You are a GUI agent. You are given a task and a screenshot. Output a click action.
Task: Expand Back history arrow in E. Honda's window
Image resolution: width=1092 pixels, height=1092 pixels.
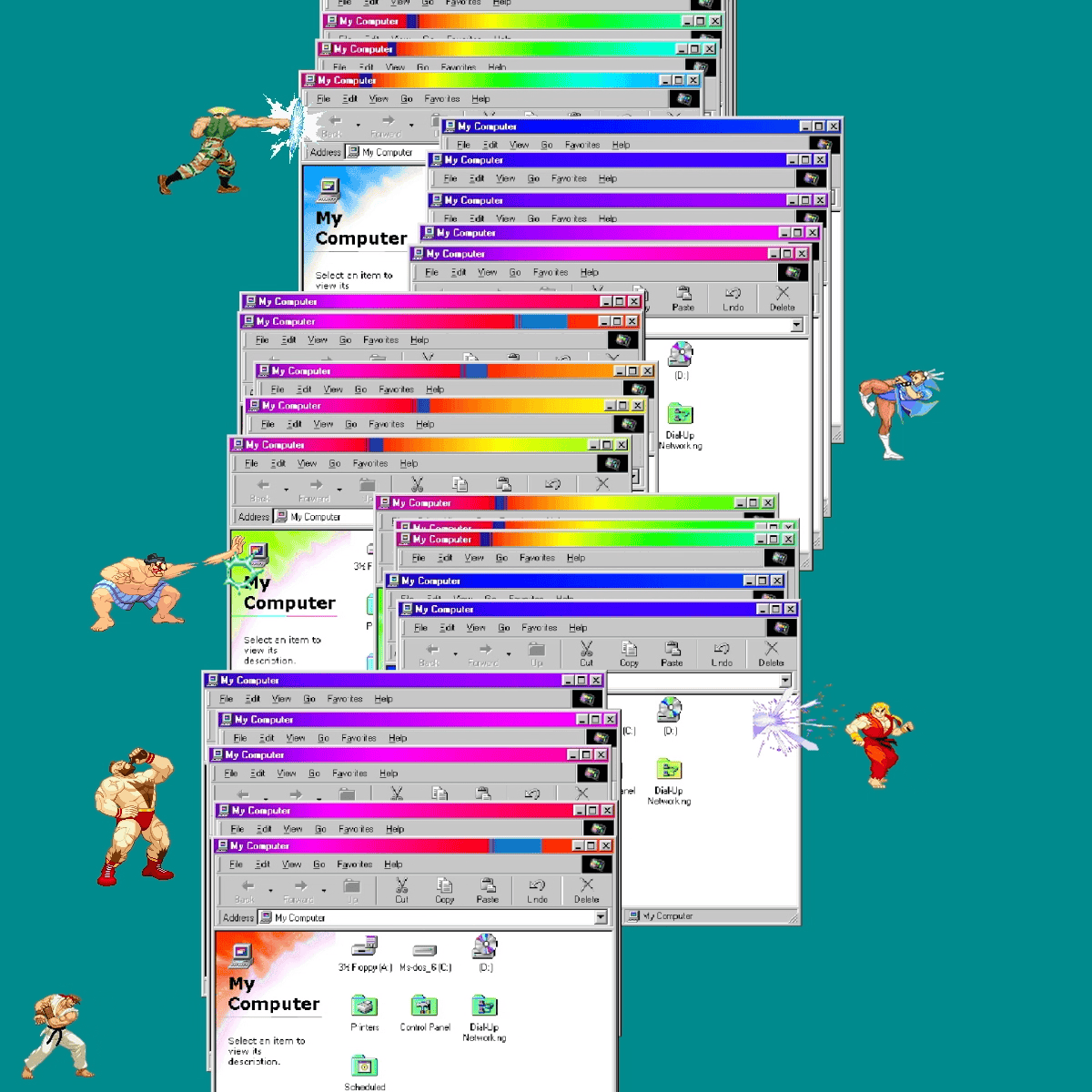point(286,490)
